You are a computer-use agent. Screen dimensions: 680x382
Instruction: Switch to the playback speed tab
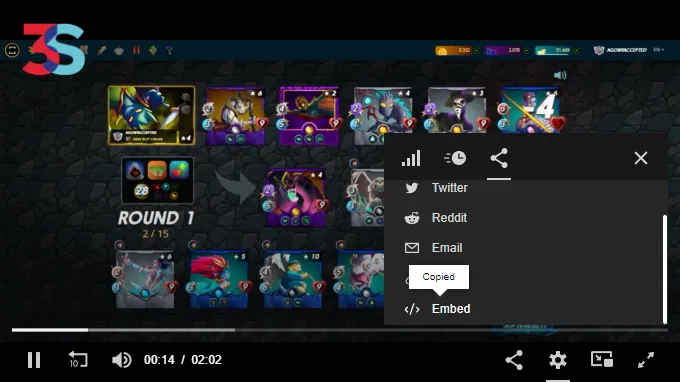(x=455, y=158)
